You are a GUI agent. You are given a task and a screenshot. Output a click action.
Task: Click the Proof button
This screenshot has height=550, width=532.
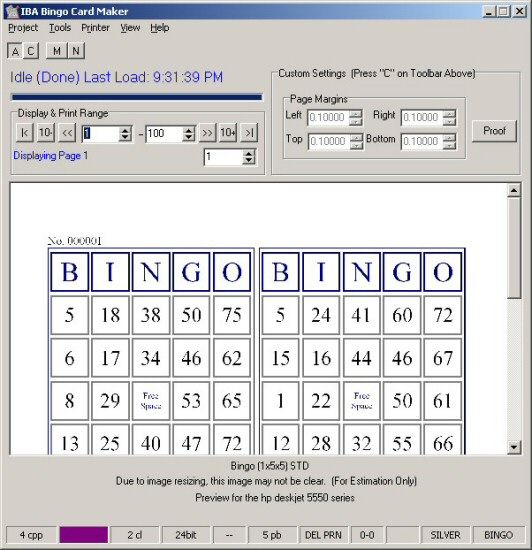(494, 131)
